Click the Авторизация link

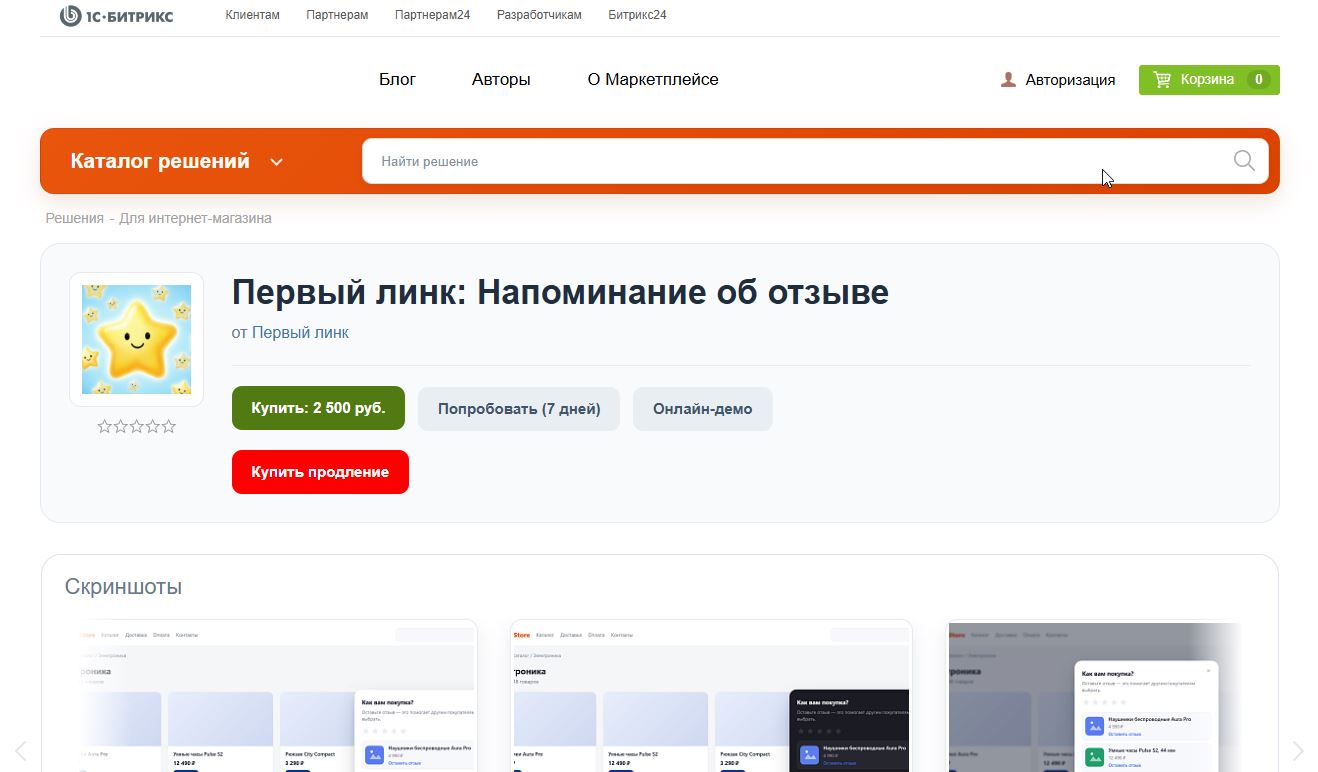coord(1070,80)
